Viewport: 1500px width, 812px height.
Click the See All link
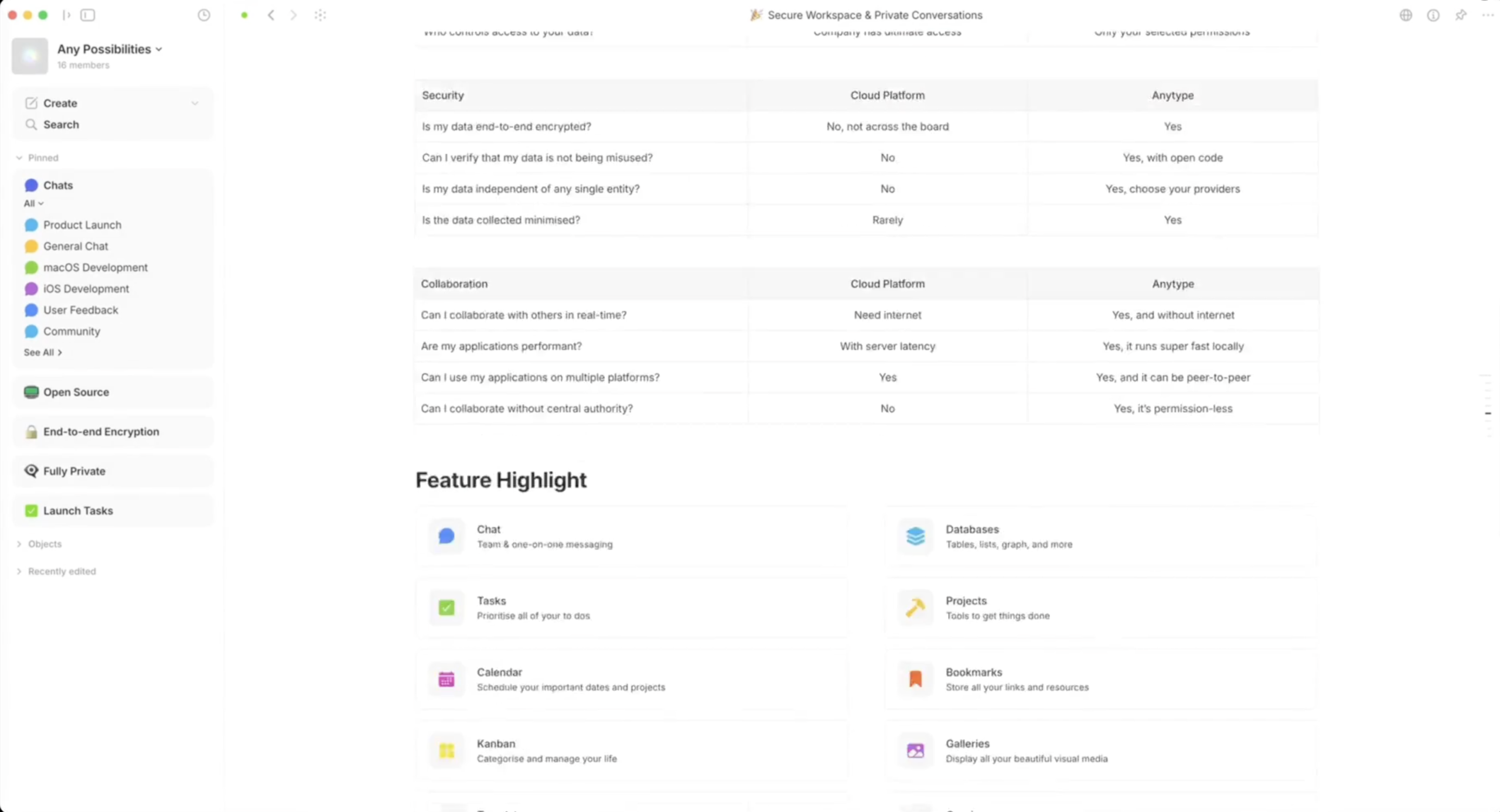point(42,352)
